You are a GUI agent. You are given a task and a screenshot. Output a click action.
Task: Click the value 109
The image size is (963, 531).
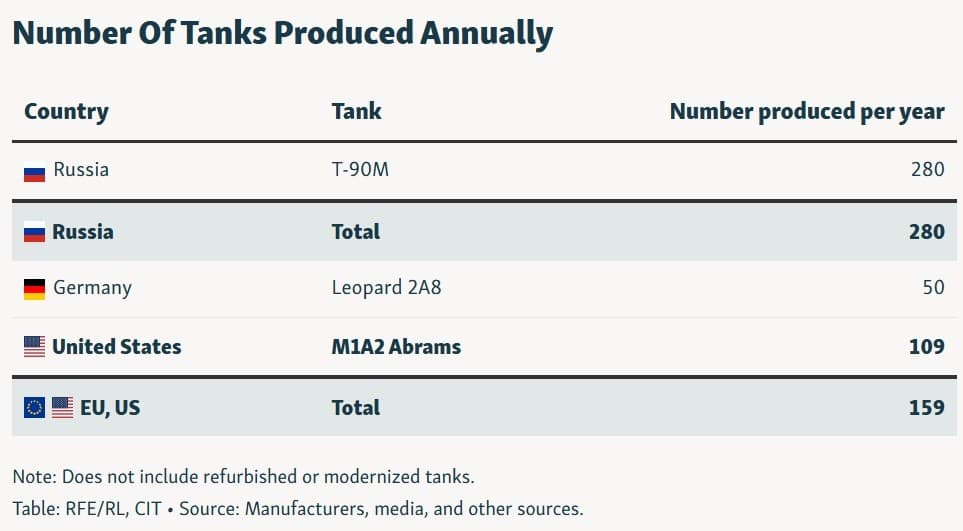pos(927,347)
